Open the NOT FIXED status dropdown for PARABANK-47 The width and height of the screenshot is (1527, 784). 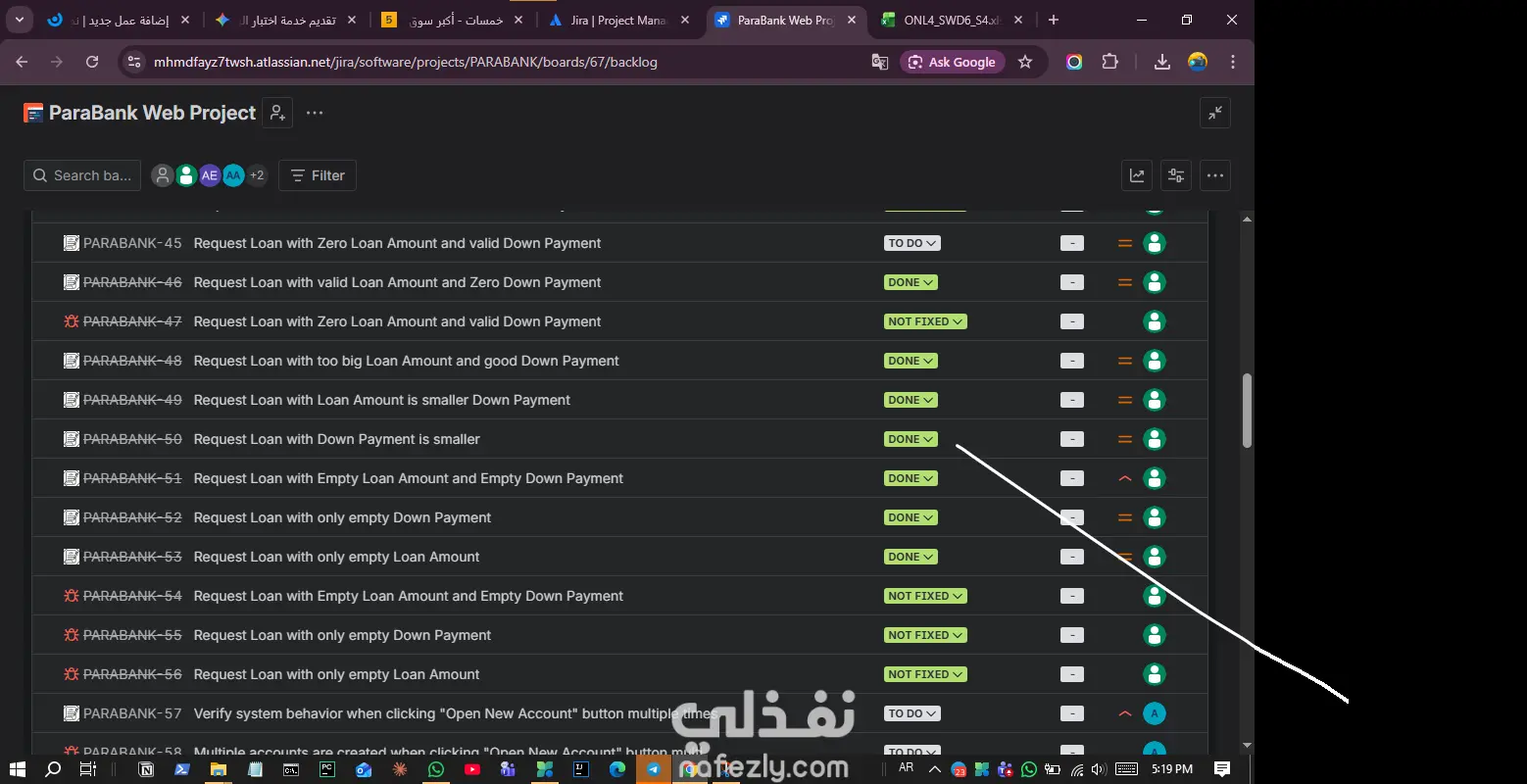click(925, 321)
